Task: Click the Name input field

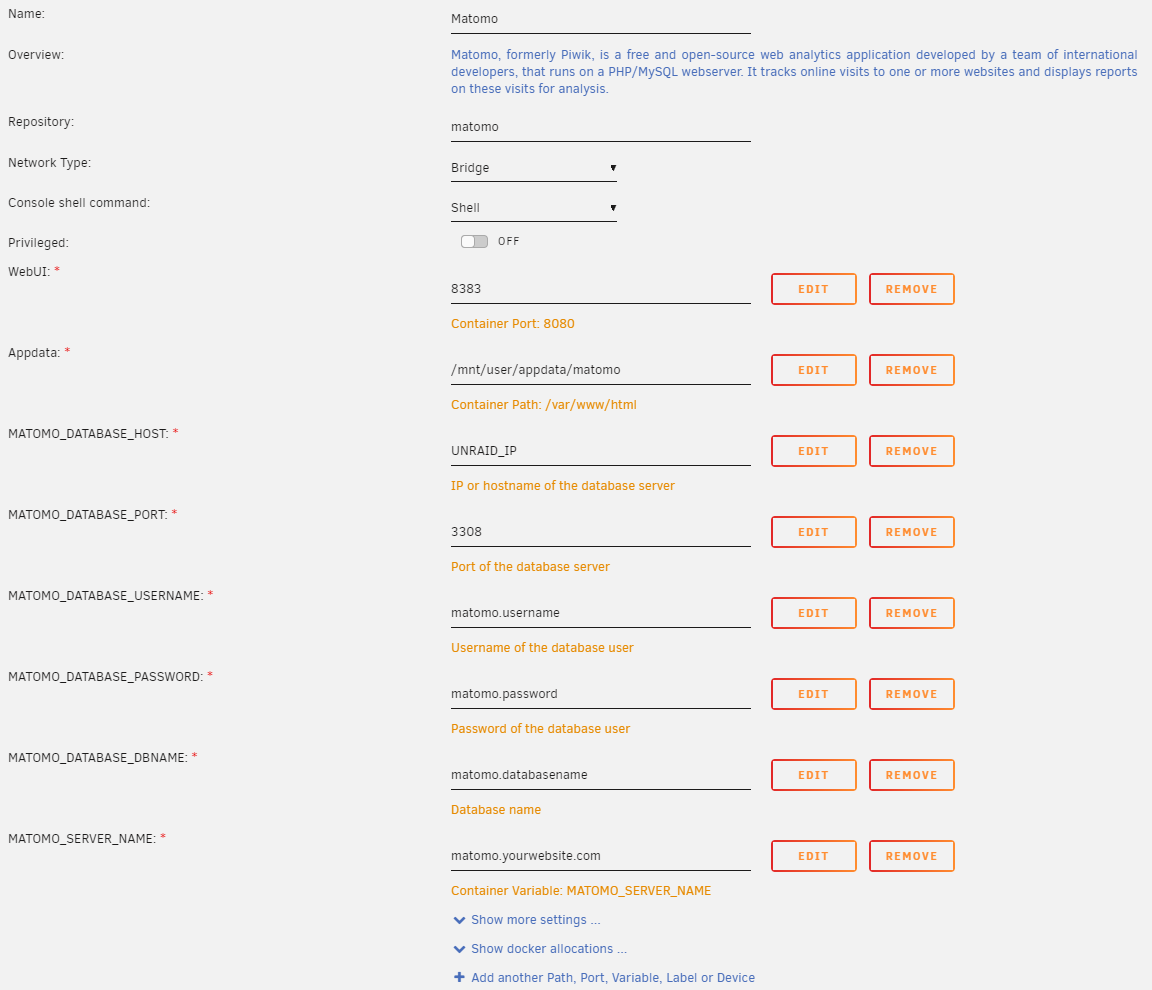Action: (600, 19)
